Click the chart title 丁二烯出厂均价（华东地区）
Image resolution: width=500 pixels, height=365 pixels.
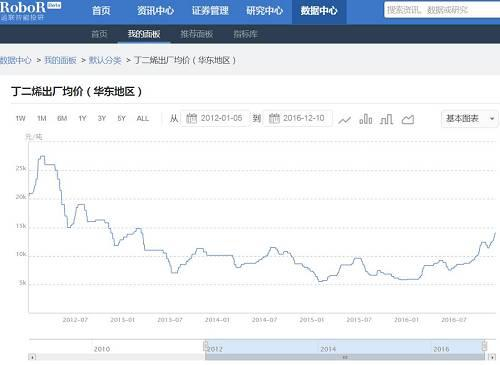click(x=77, y=91)
